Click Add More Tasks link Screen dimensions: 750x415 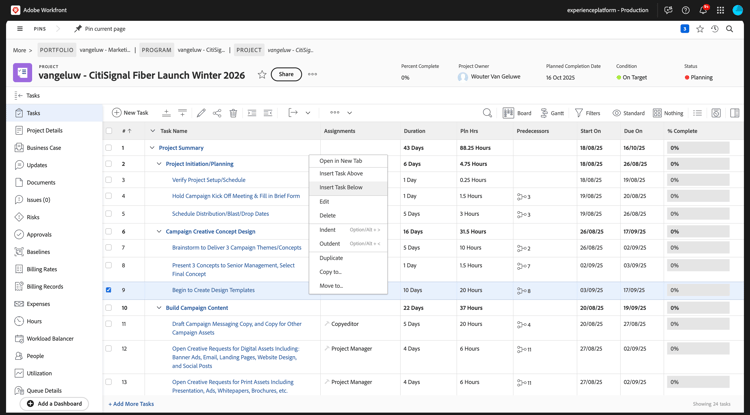pos(131,404)
